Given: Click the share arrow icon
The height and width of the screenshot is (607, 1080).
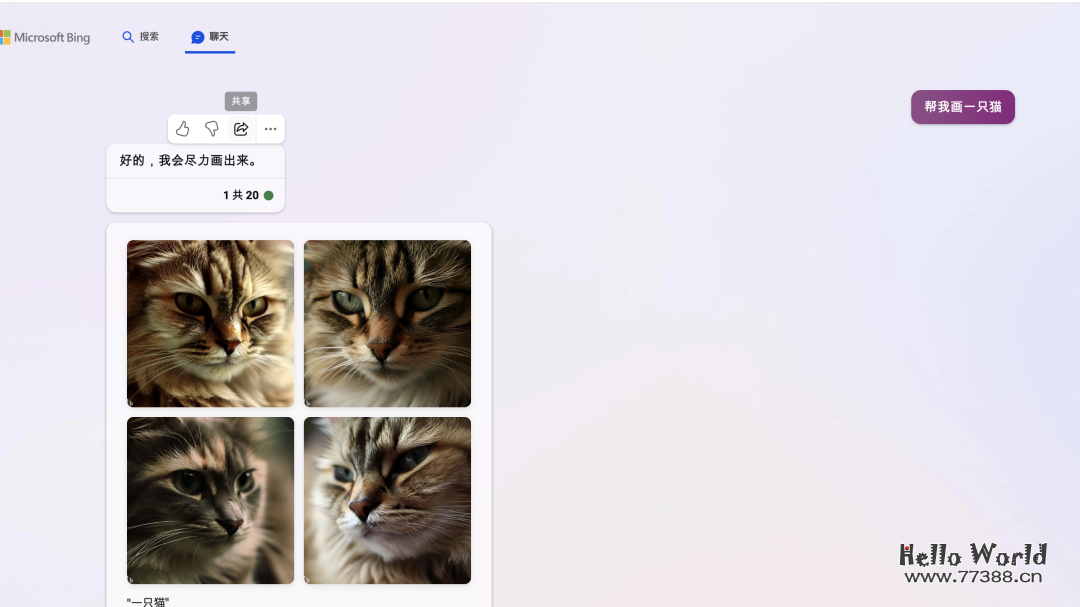Looking at the screenshot, I should click(241, 129).
